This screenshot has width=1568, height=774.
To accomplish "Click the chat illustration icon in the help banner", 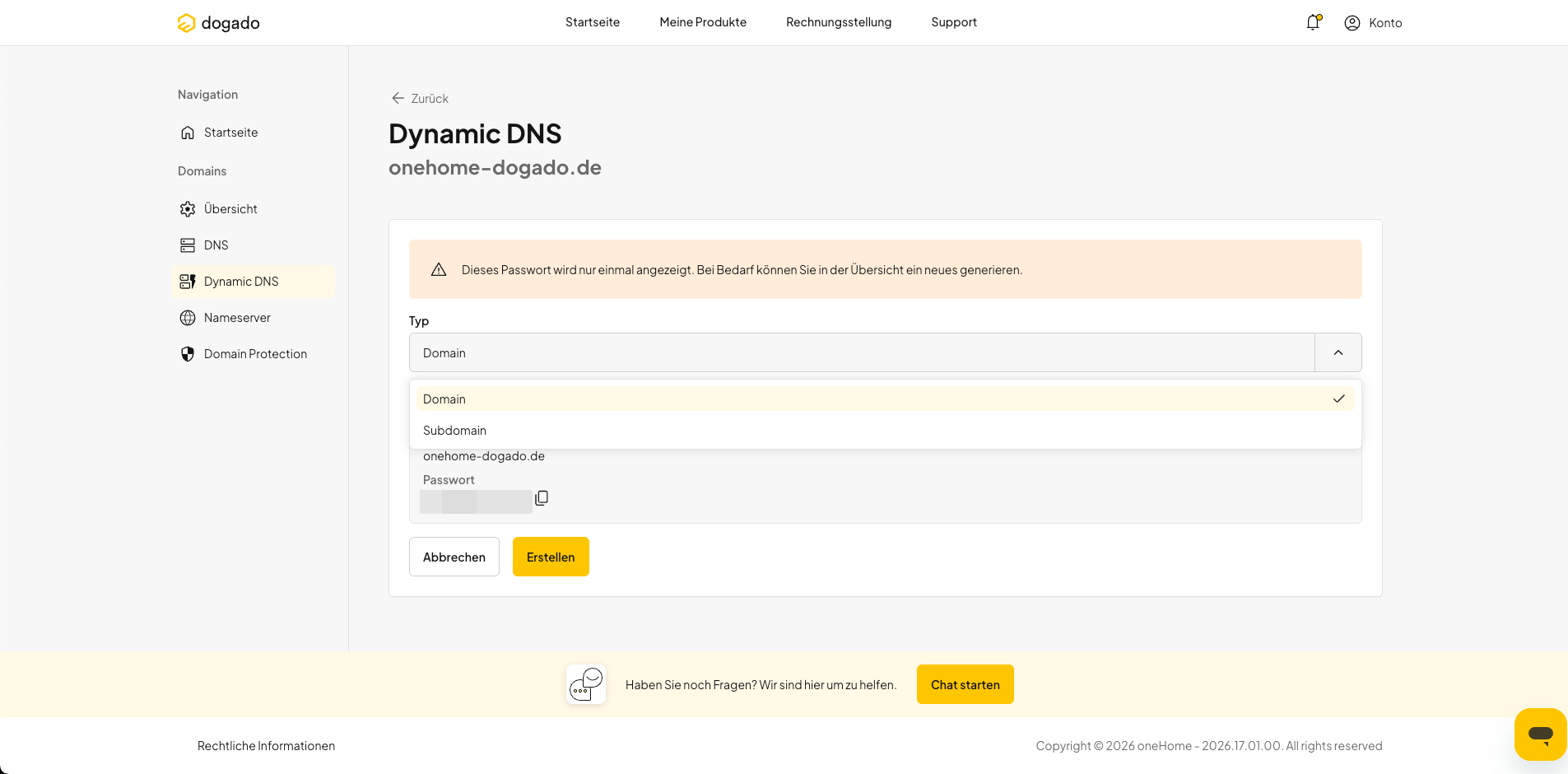I will tap(586, 684).
